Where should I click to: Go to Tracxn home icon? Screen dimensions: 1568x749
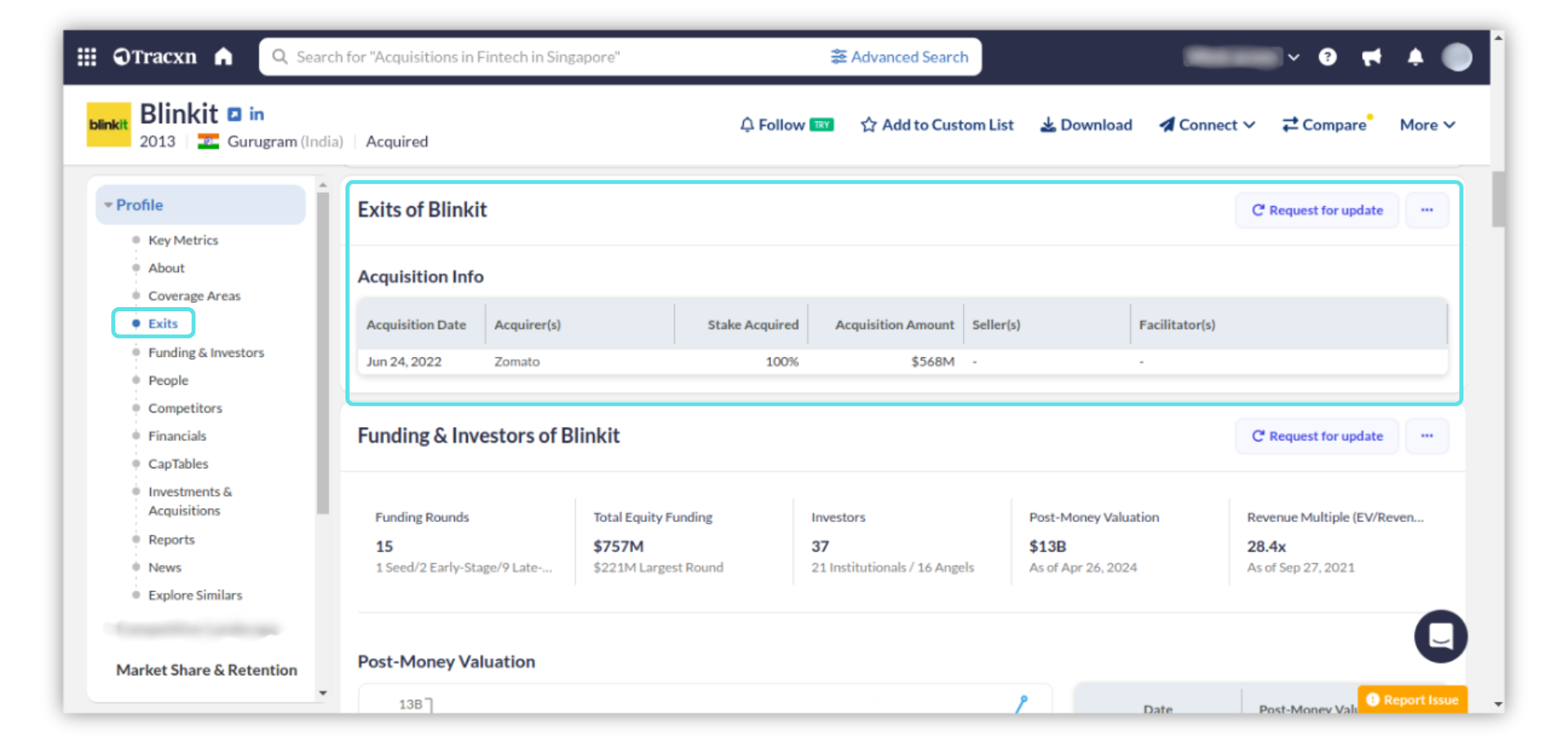[x=223, y=56]
